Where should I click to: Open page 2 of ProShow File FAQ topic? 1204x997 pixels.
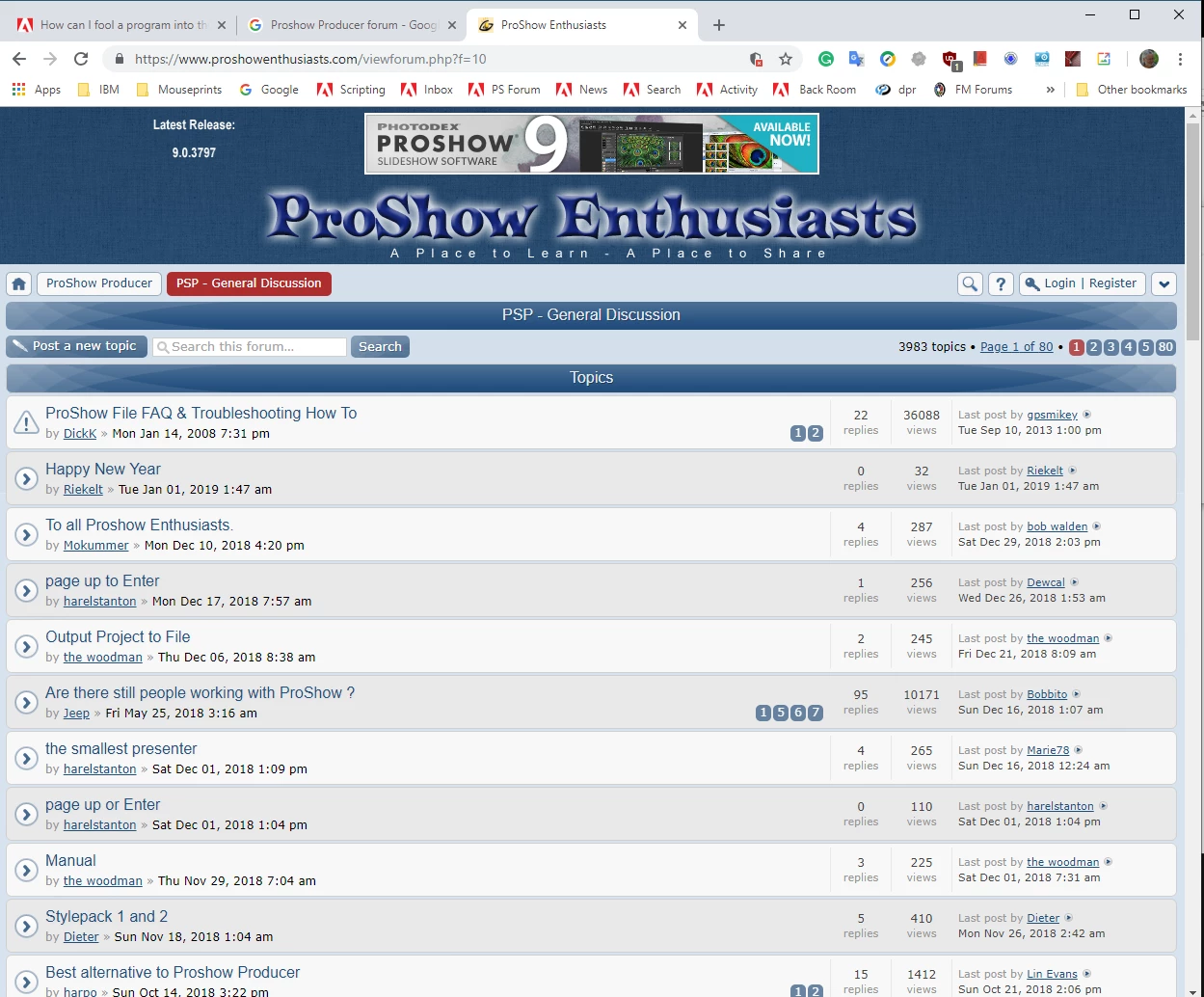(816, 434)
